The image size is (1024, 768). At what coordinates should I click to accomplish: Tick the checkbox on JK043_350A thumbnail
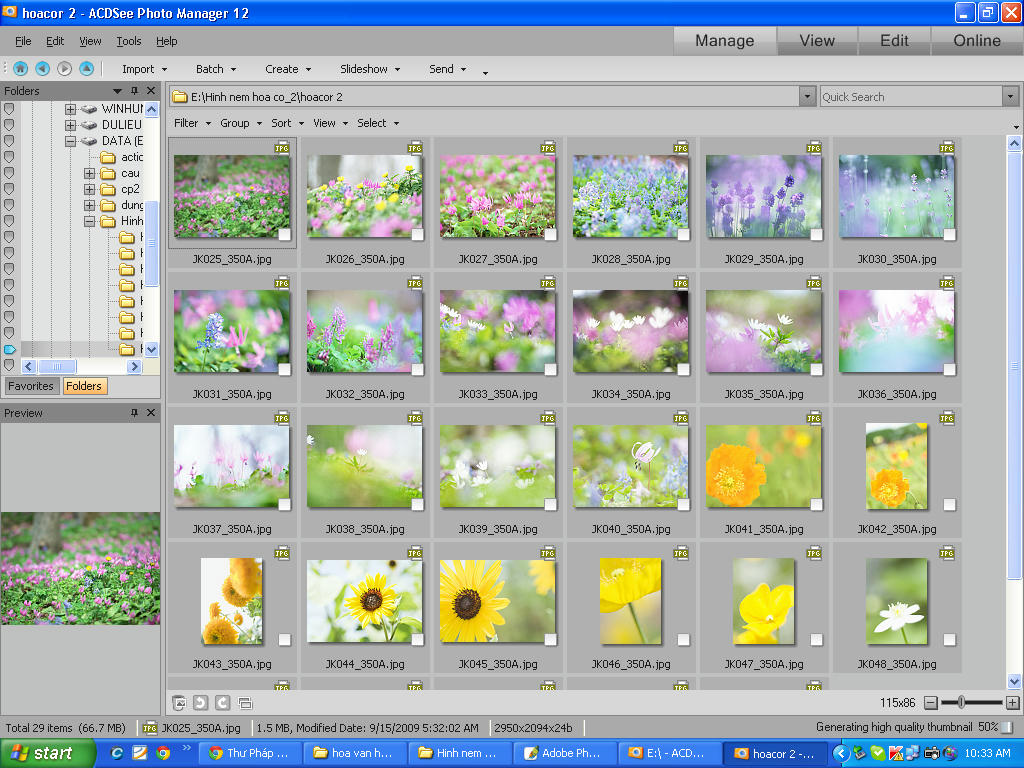coord(285,640)
